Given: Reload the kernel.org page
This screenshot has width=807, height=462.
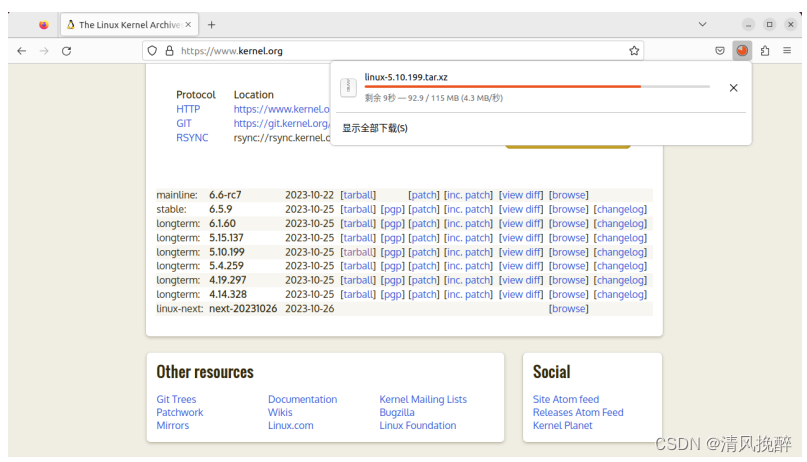Looking at the screenshot, I should point(66,51).
